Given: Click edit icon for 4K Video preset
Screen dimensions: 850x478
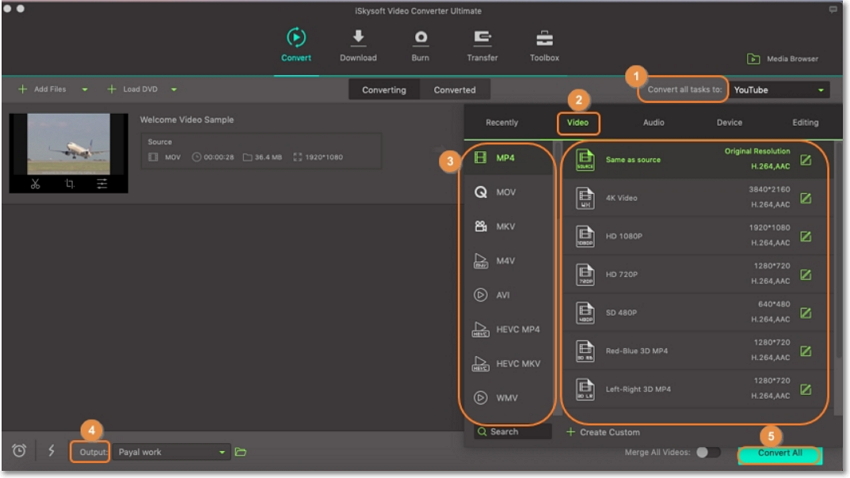Looking at the screenshot, I should click(x=805, y=198).
